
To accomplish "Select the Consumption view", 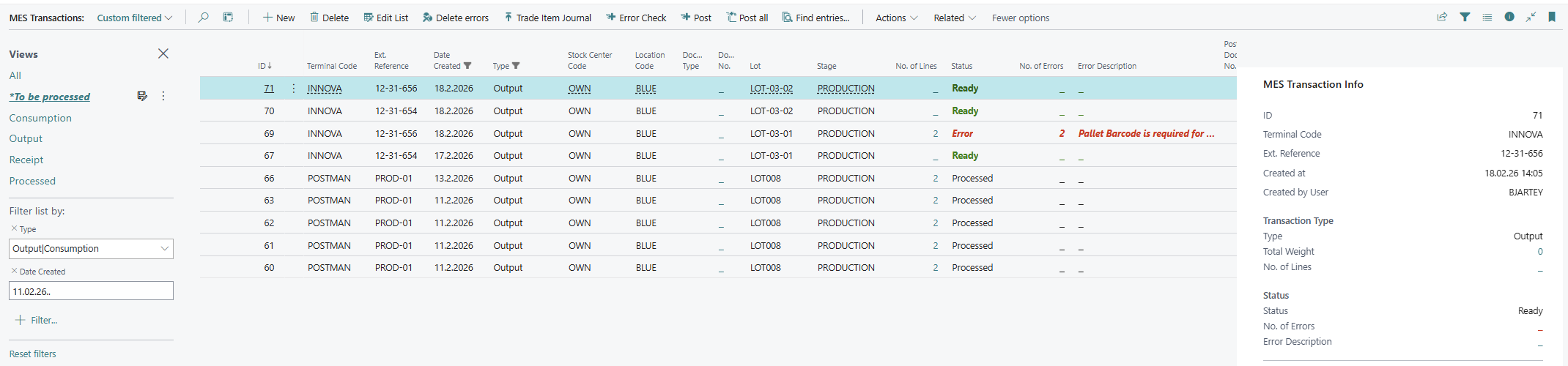I will 40,118.
